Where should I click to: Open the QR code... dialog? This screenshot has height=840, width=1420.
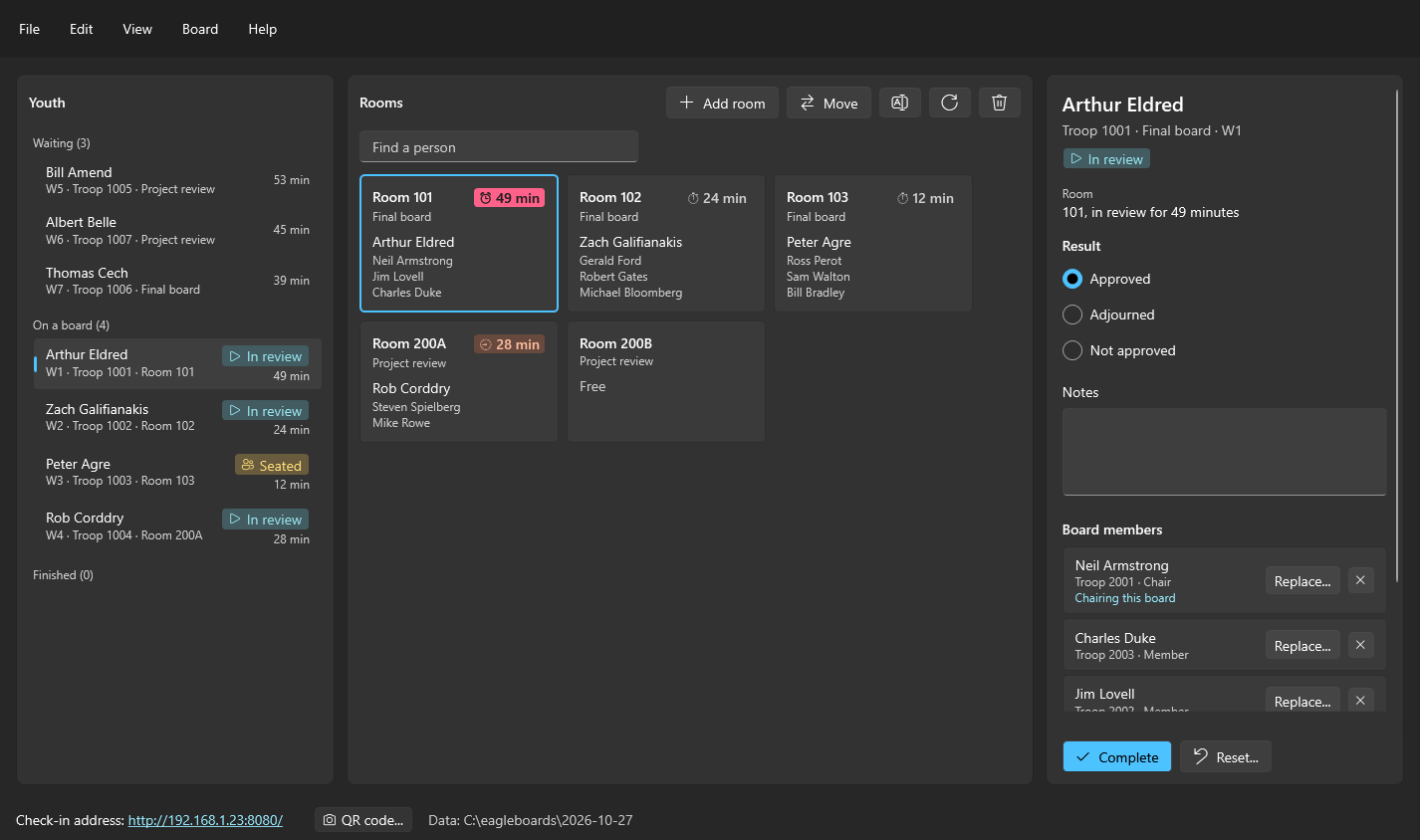tap(363, 820)
